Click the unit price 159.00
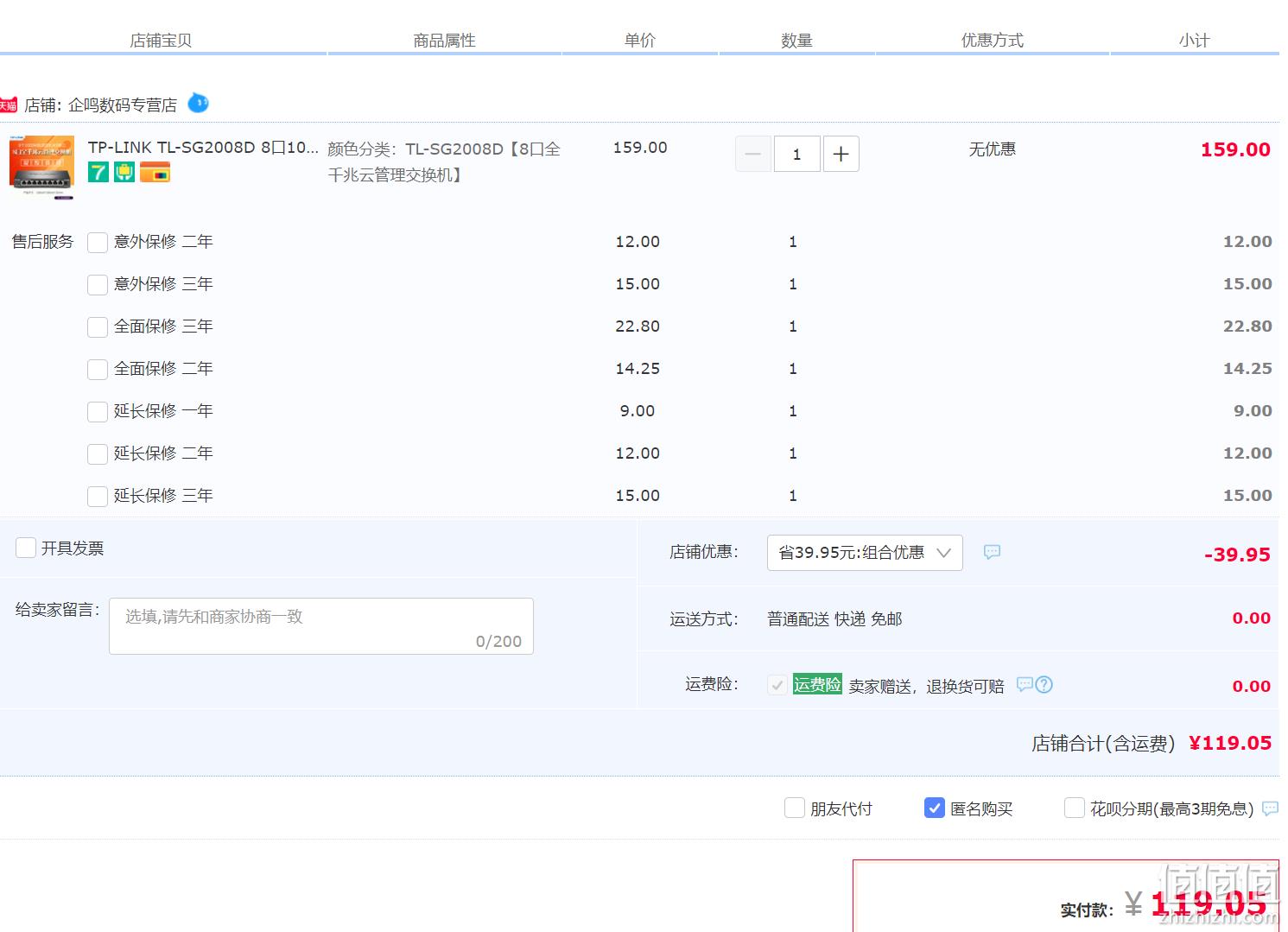The width and height of the screenshot is (1288, 932). click(x=640, y=148)
